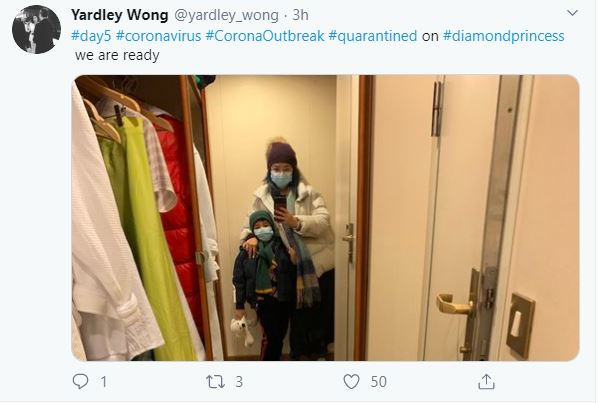Open the #quarantined hashtag
598x403 pixels.
(x=373, y=36)
